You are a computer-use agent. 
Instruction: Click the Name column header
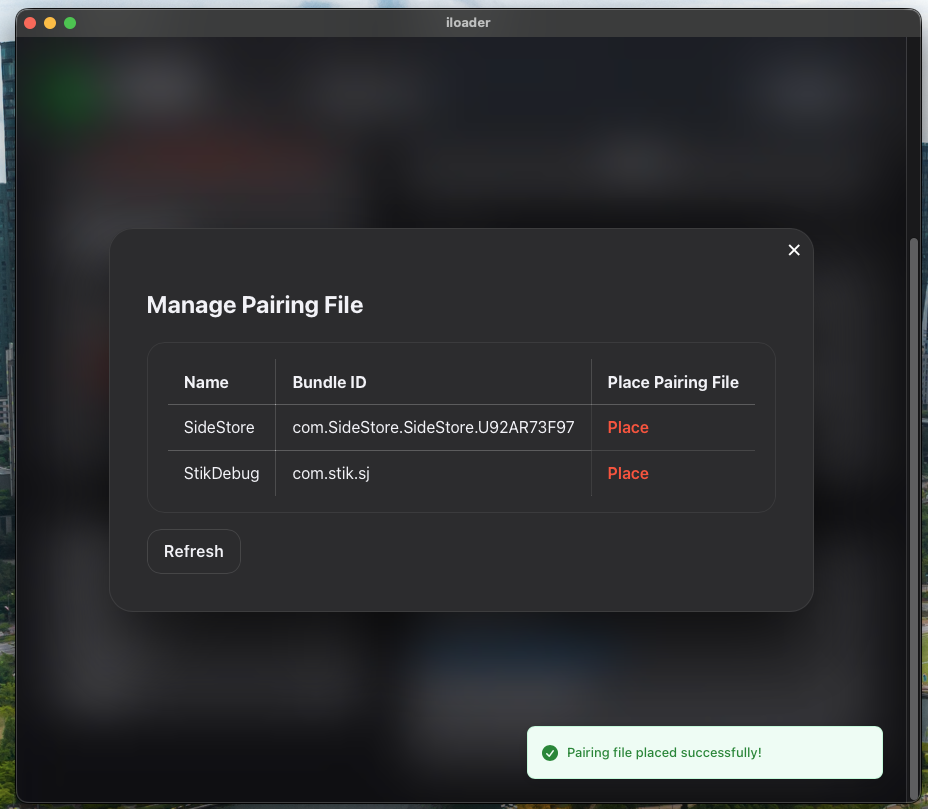point(206,382)
